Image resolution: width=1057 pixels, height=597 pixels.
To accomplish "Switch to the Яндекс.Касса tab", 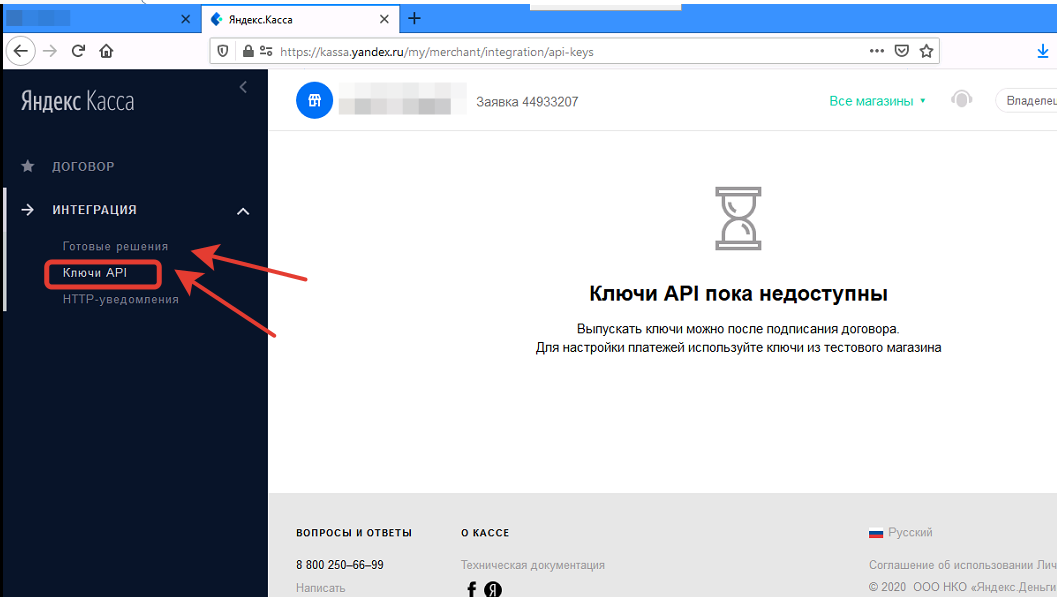I will pyautogui.click(x=301, y=20).
